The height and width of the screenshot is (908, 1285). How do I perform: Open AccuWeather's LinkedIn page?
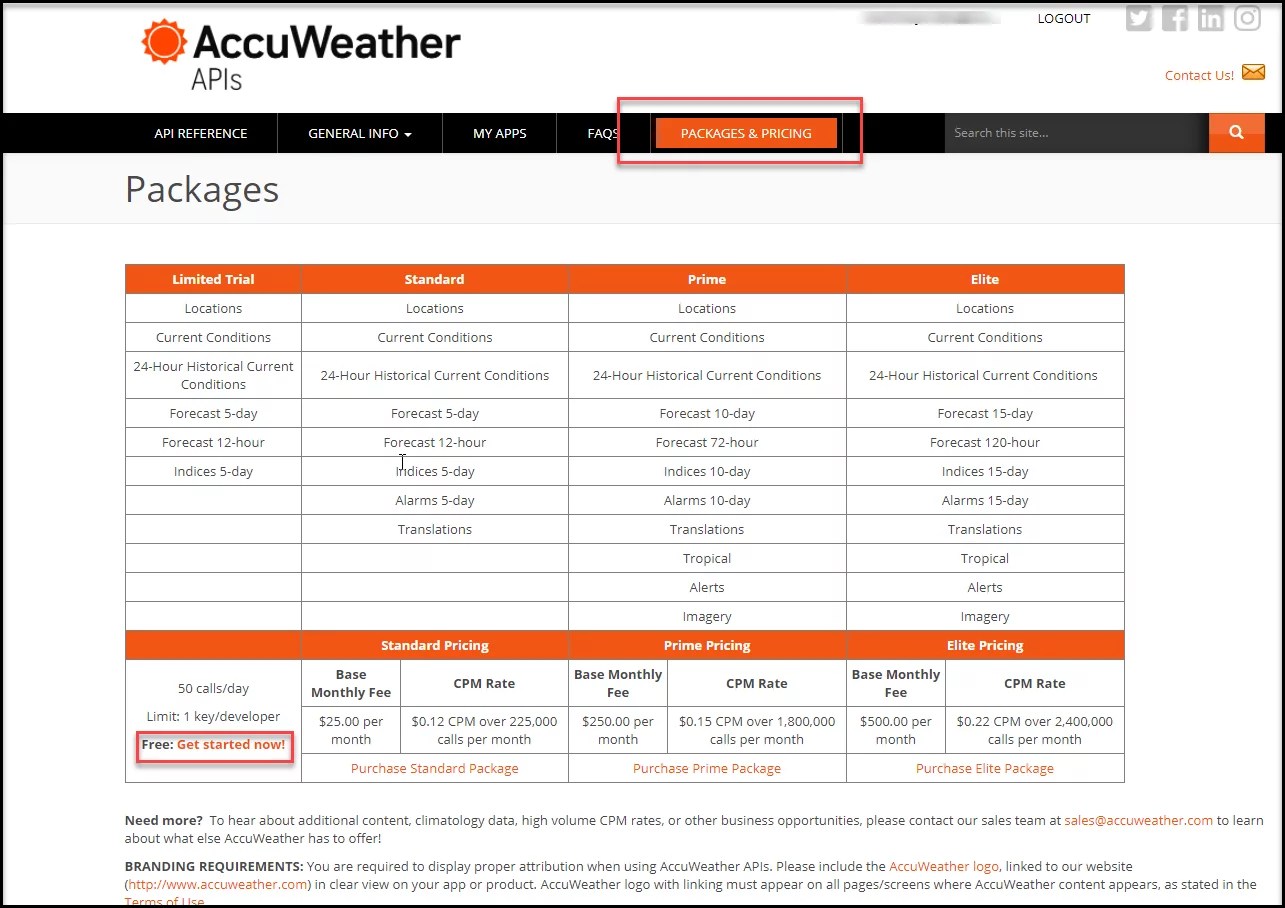tap(1211, 18)
